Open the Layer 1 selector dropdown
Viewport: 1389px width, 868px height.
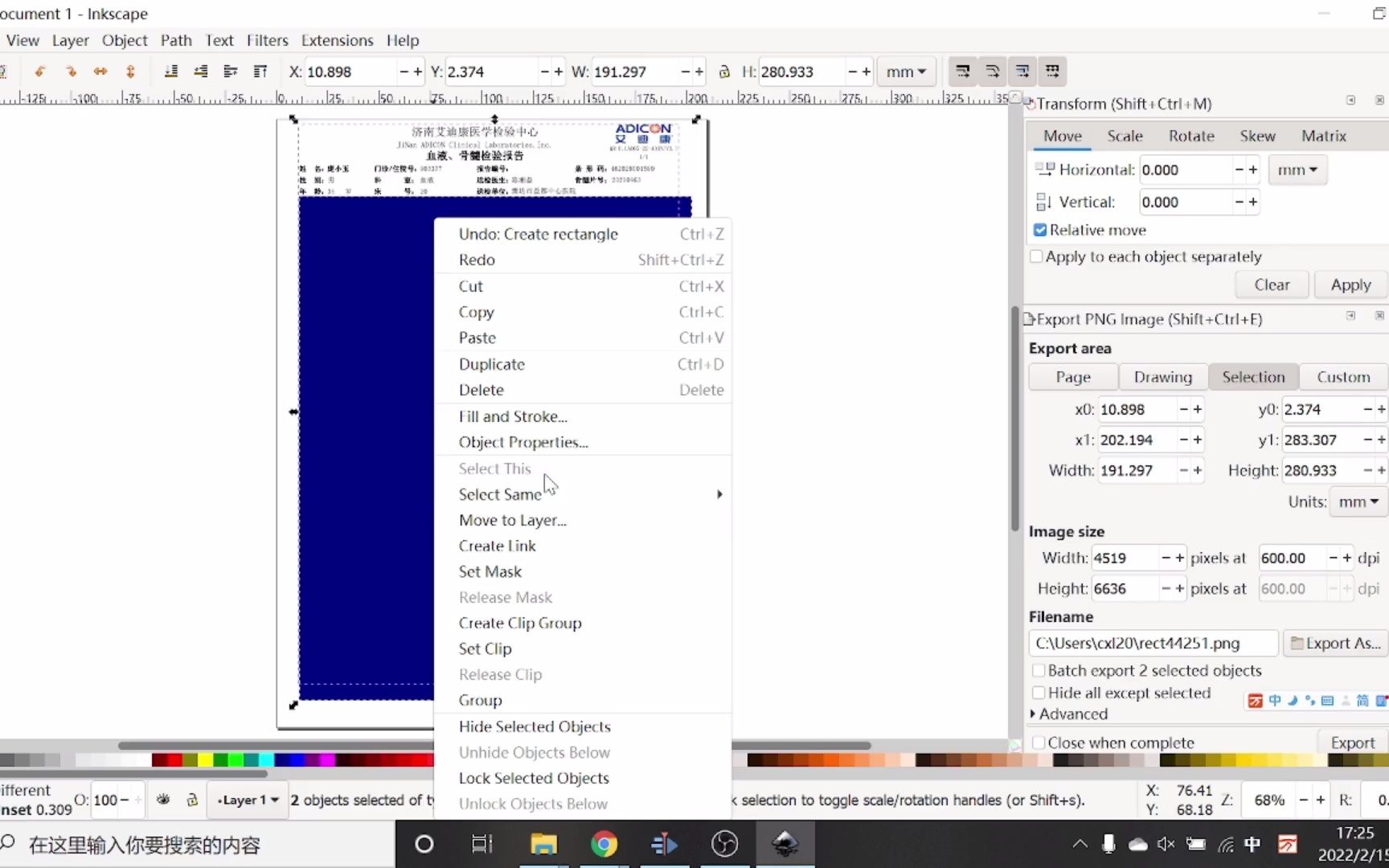[246, 800]
